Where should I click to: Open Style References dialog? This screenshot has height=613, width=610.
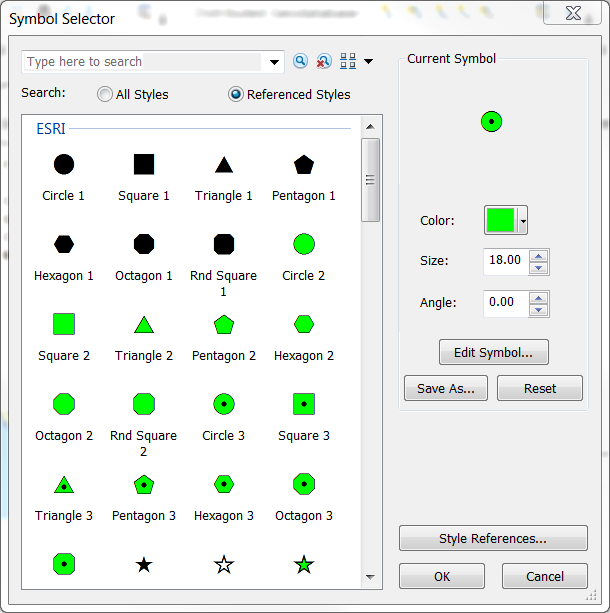pyautogui.click(x=493, y=538)
